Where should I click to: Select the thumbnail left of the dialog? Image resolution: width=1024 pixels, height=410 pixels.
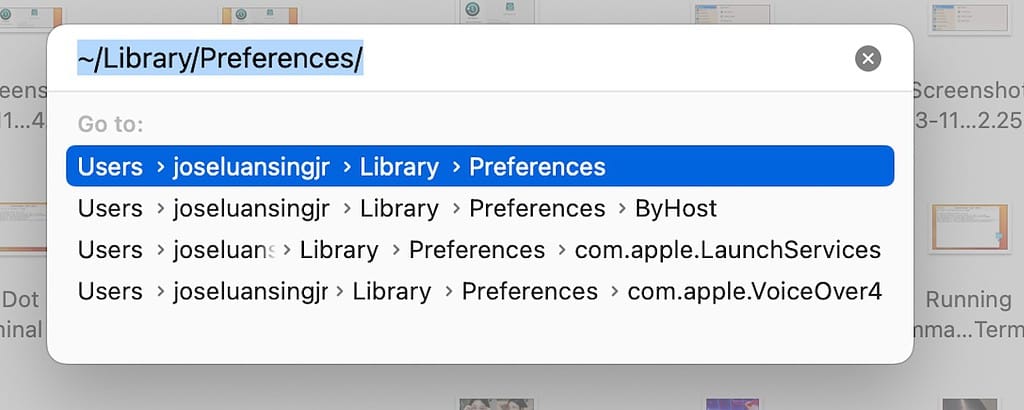pos(22,228)
